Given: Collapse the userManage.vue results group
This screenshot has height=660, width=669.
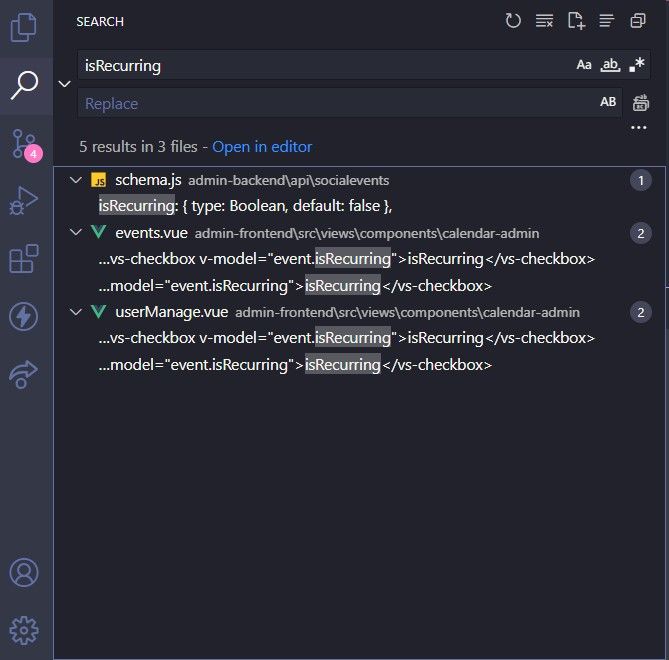Looking at the screenshot, I should (76, 312).
